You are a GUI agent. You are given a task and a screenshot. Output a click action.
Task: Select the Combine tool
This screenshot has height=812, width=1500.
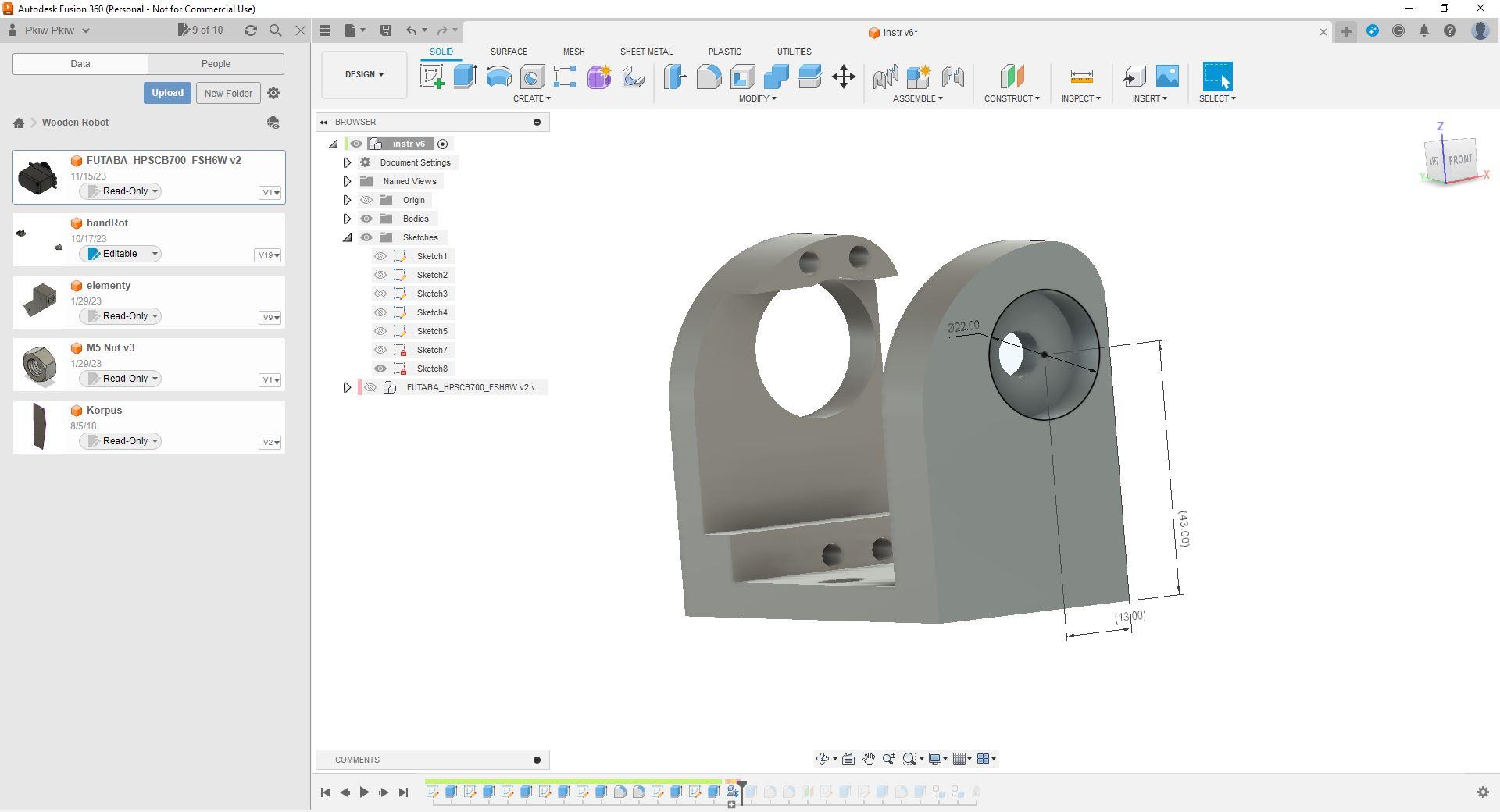pos(776,77)
